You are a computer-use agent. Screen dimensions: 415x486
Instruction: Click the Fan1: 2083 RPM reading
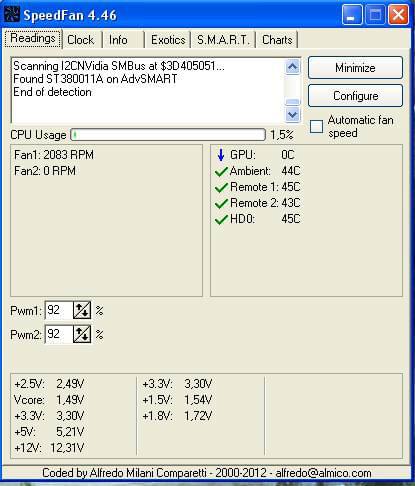[54, 155]
